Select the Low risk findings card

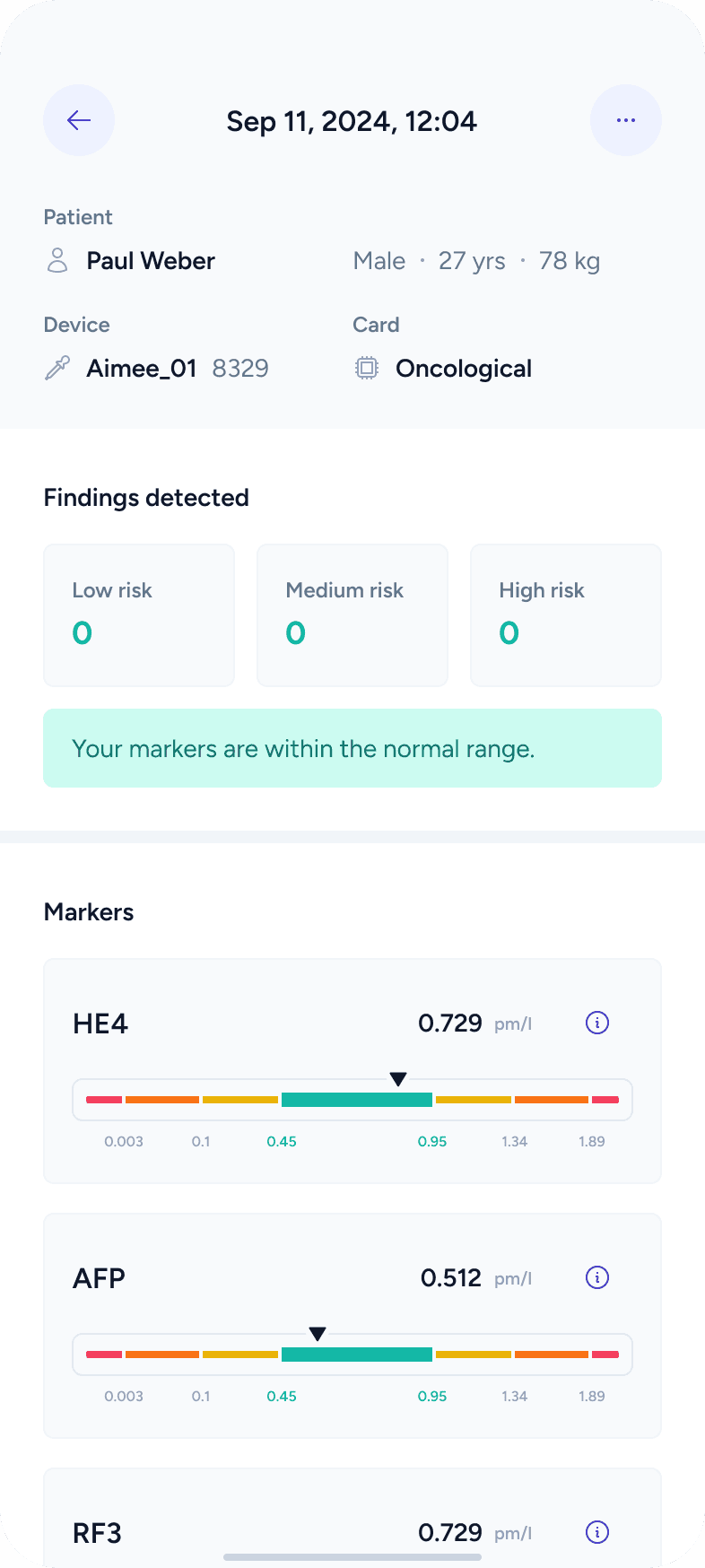(139, 615)
